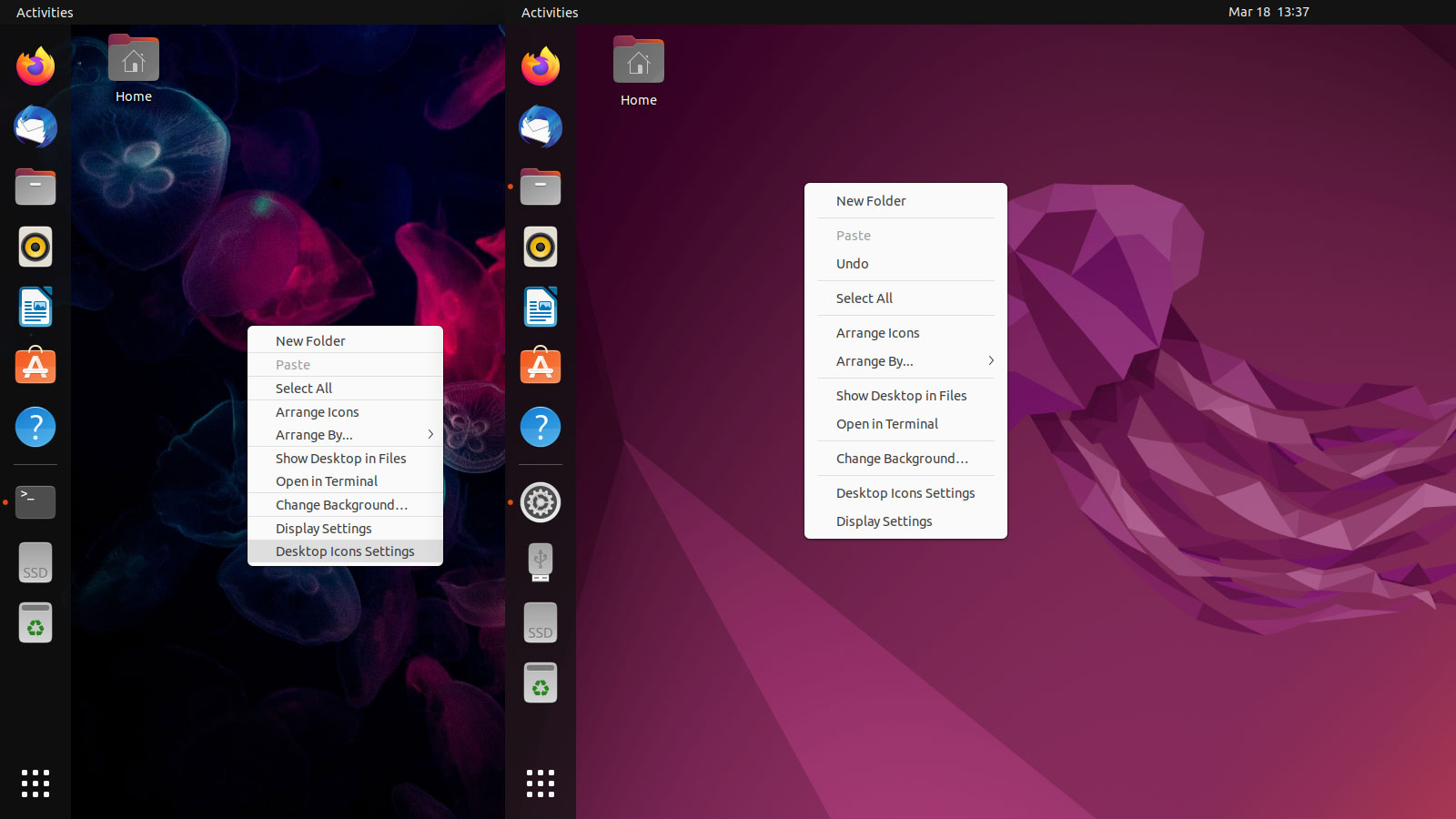Launch Thunderbird mail client
Image resolution: width=1456 pixels, height=819 pixels.
(35, 127)
